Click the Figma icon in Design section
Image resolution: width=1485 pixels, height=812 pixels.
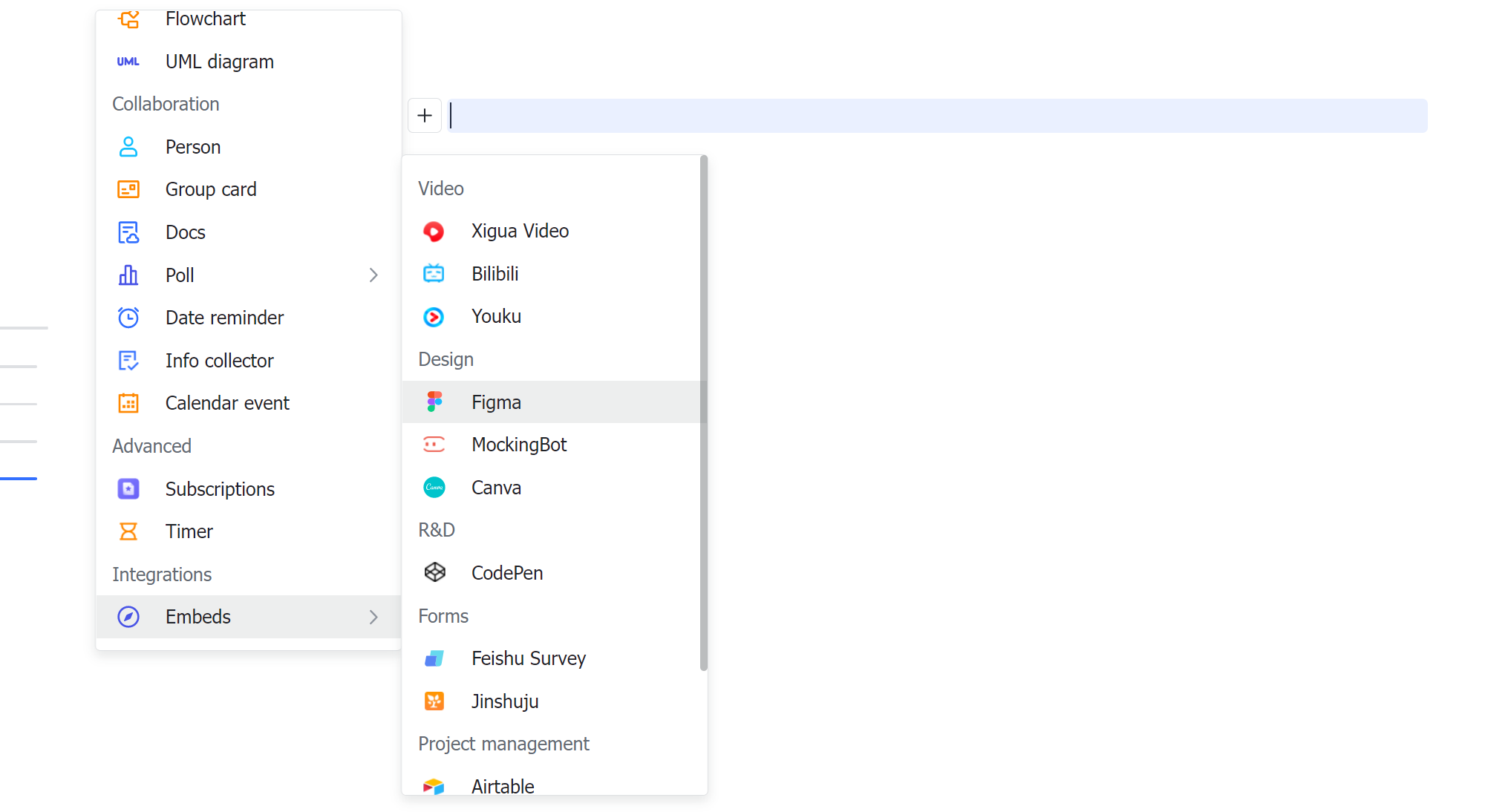pos(434,402)
